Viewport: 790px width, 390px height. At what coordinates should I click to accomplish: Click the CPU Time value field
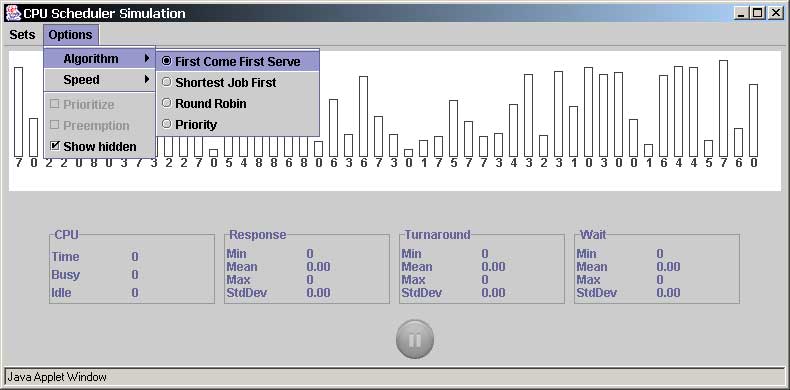(135, 256)
